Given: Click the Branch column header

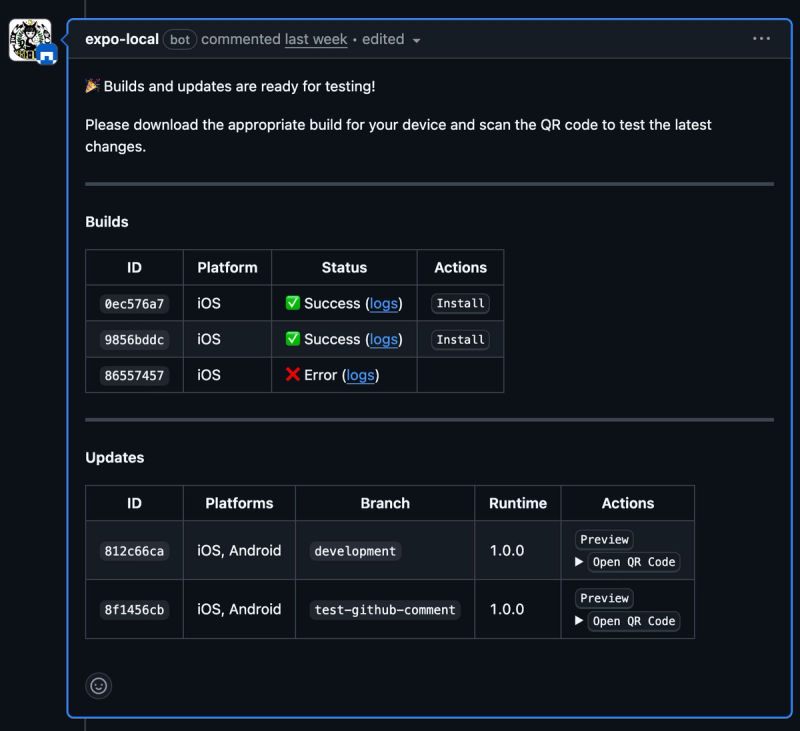Looking at the screenshot, I should pyautogui.click(x=385, y=503).
